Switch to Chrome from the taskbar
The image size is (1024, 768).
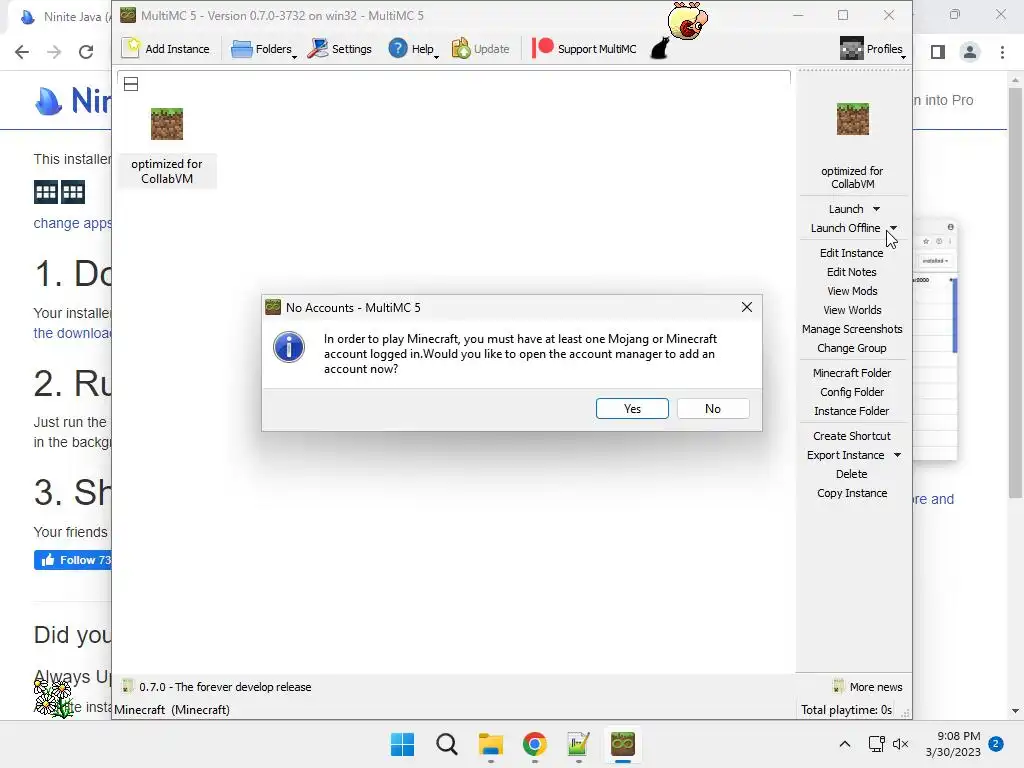534,744
